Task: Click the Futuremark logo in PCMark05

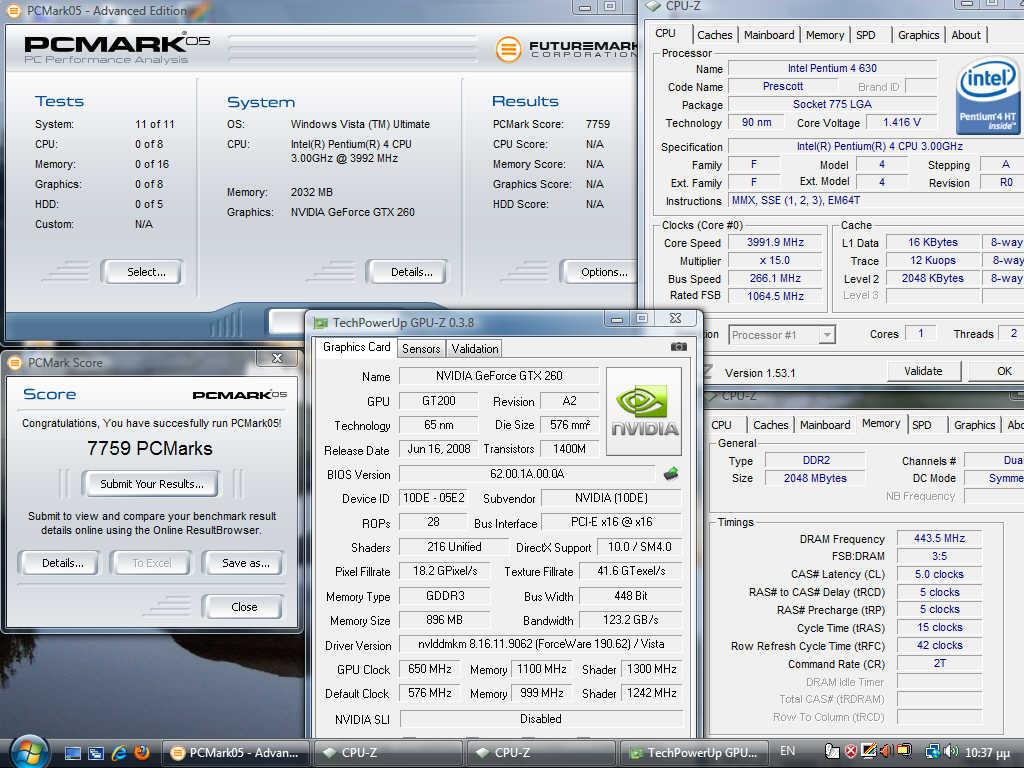Action: 566,49
